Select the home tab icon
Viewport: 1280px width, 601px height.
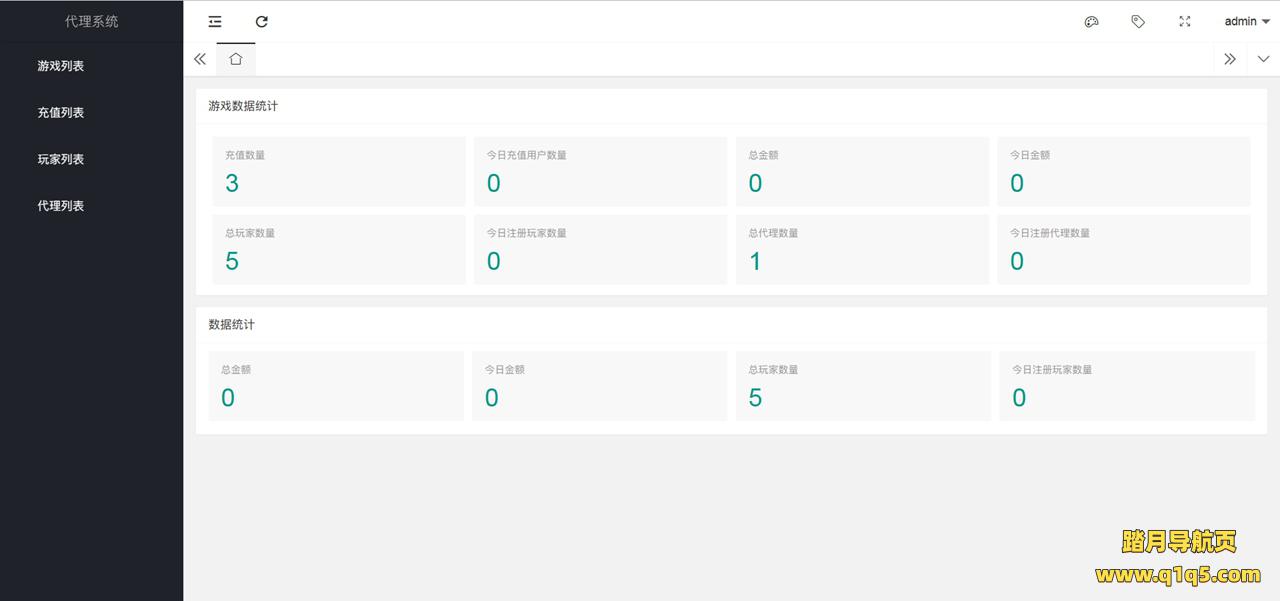tap(236, 59)
